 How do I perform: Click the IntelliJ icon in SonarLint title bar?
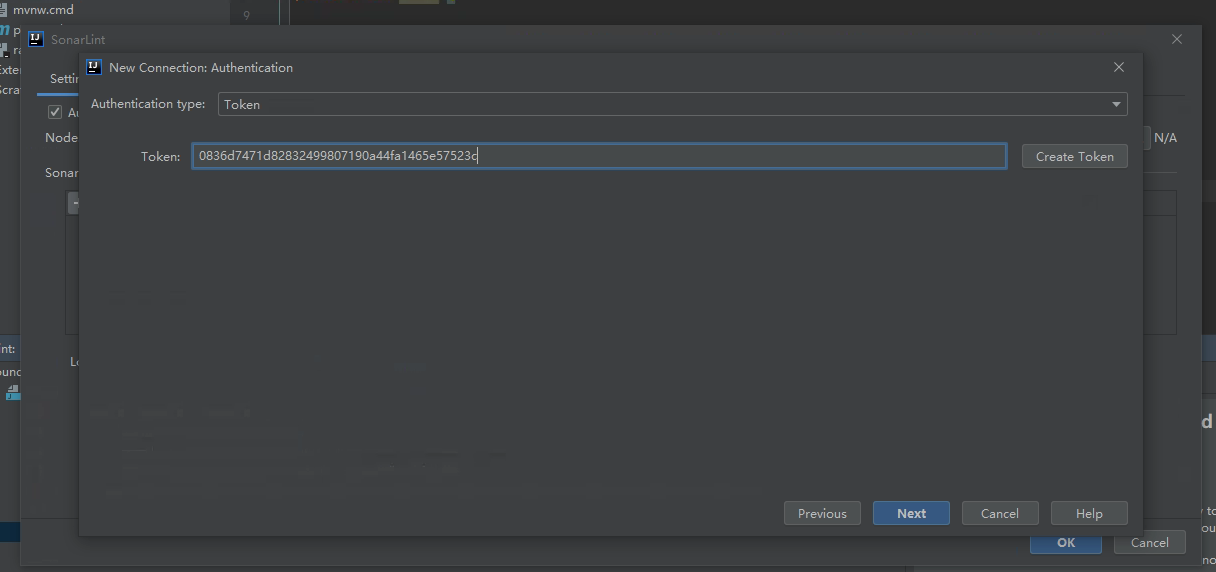36,39
